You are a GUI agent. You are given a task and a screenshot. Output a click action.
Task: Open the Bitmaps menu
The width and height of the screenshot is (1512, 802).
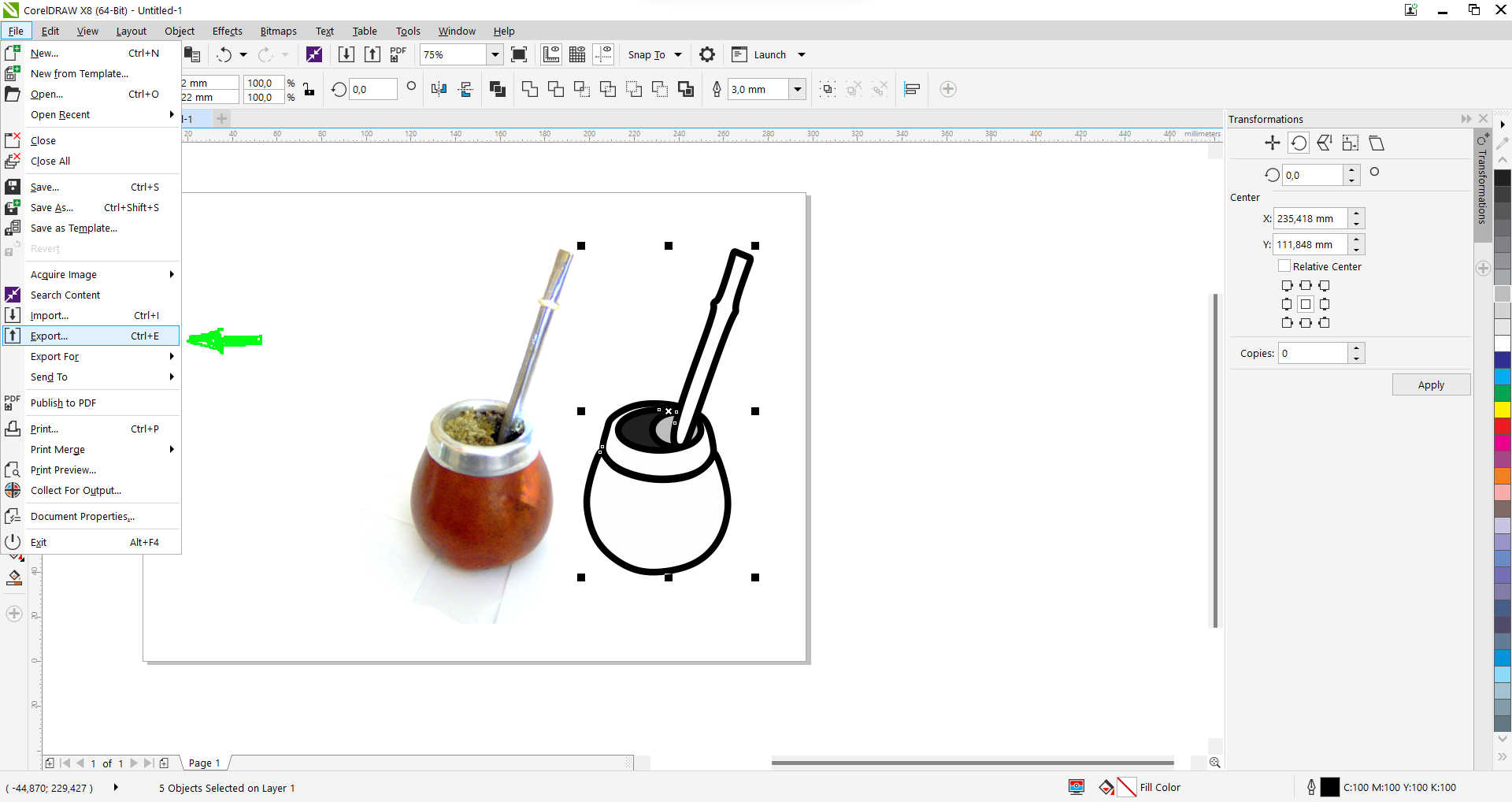point(278,31)
